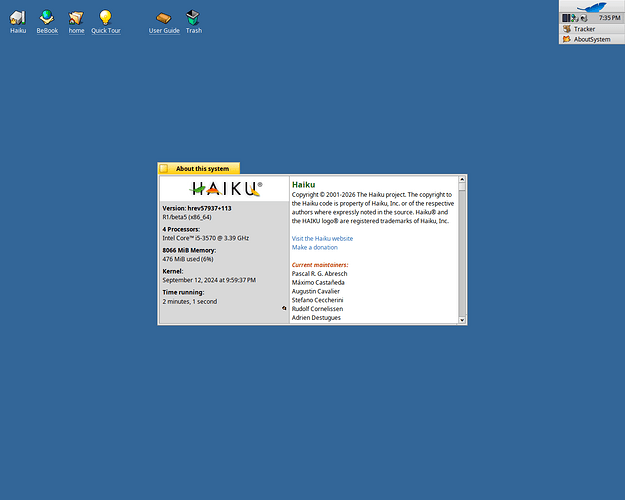625x500 pixels.
Task: Click the name Máximo Castañeda
Action: coord(318,282)
